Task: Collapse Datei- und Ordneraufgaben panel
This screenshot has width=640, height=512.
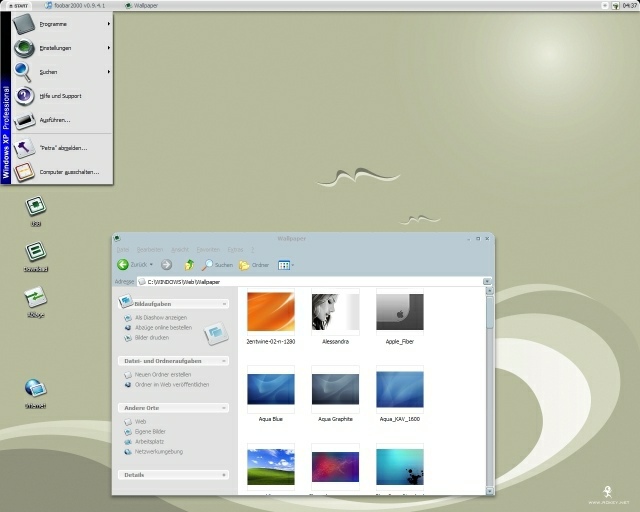Action: click(224, 361)
